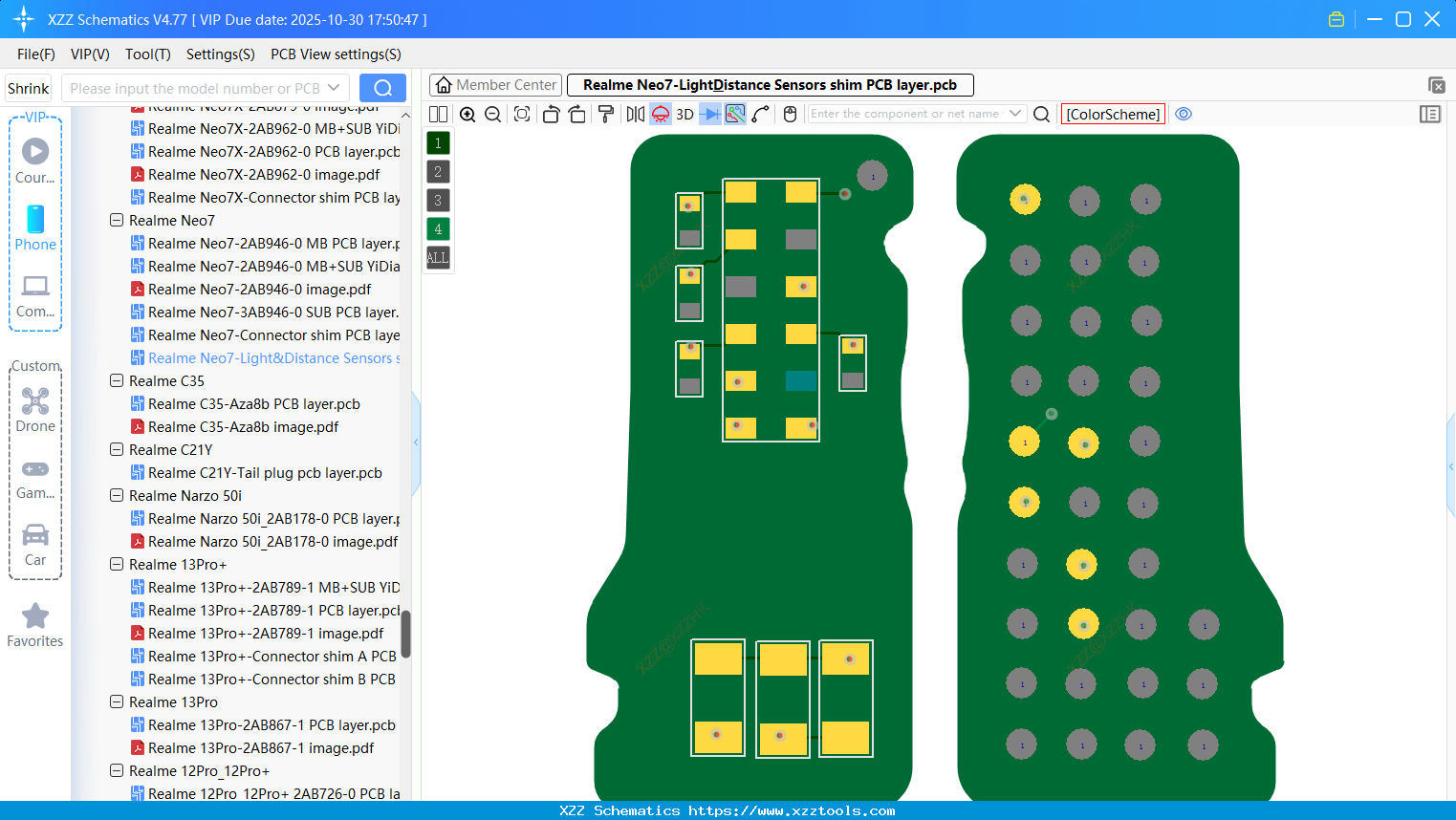The height and width of the screenshot is (820, 1456).
Task: Switch to the Member Center tab
Action: 495,85
